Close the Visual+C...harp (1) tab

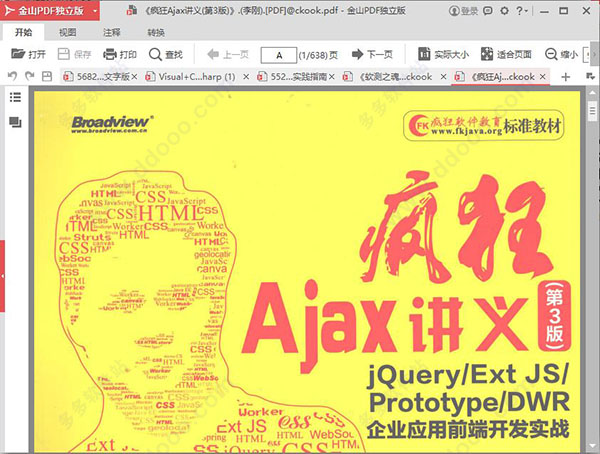pos(246,77)
